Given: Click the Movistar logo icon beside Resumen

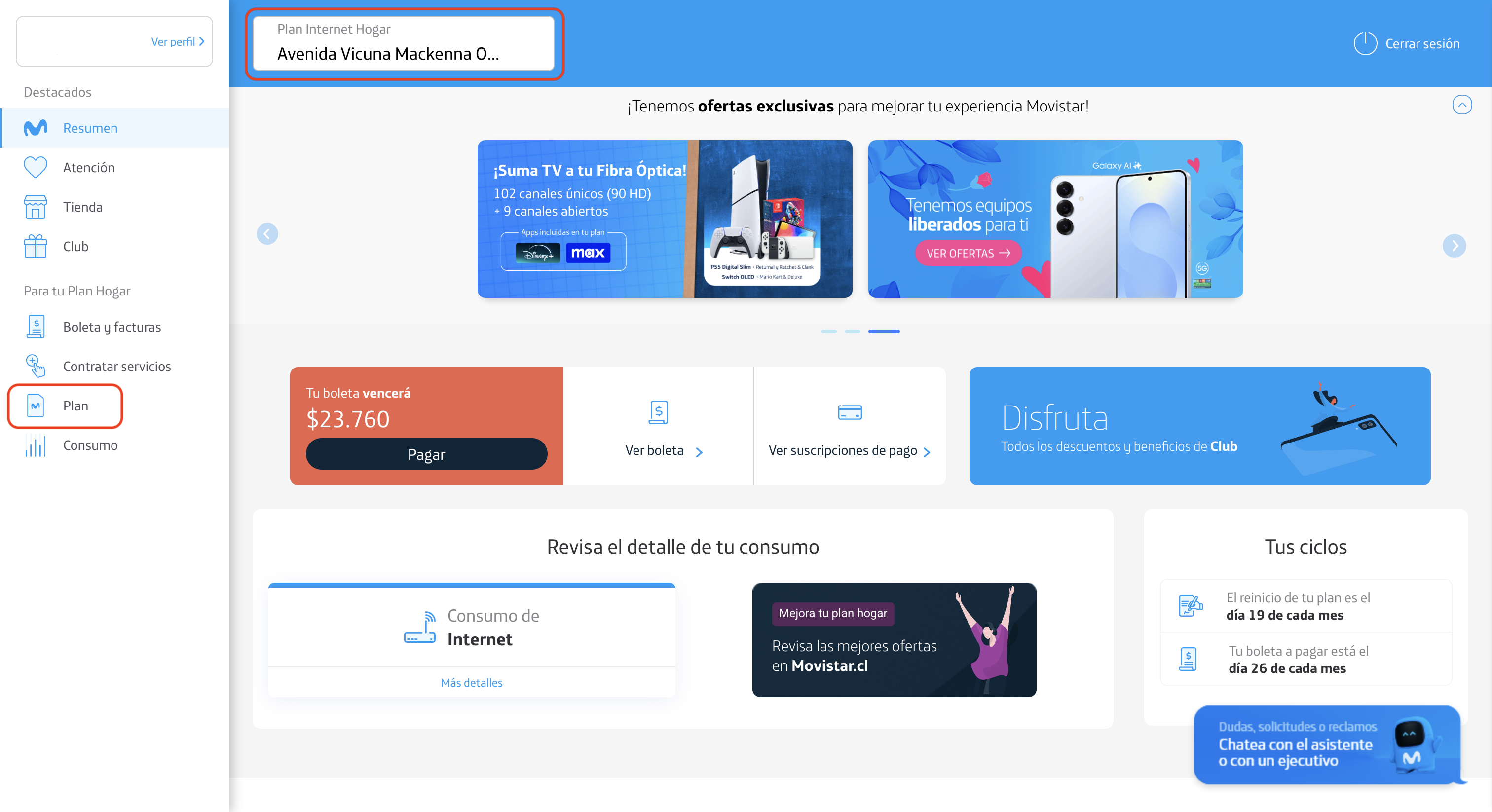Looking at the screenshot, I should click(36, 128).
